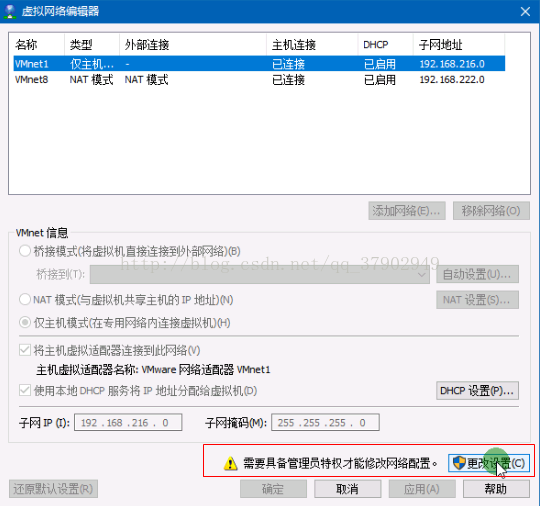Toggle 使用本地 DHCP 服务 checkbox

point(25,391)
